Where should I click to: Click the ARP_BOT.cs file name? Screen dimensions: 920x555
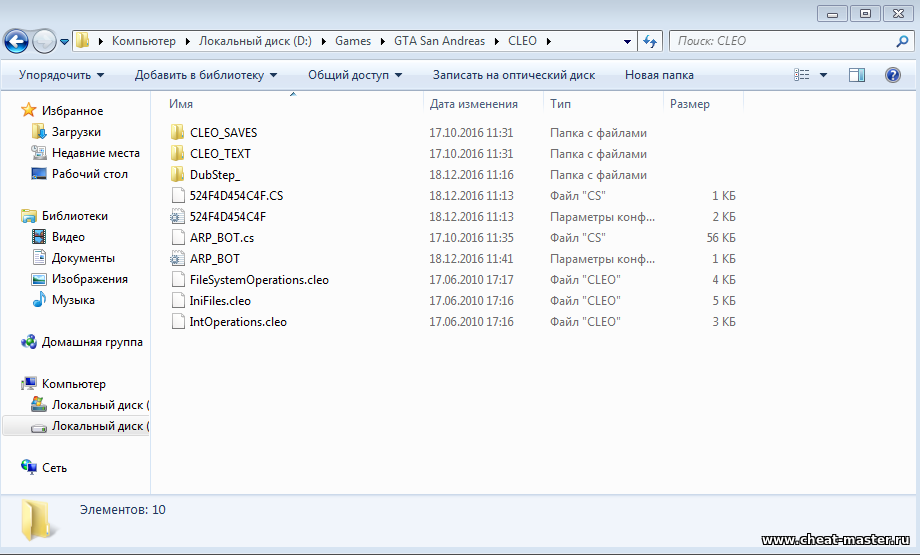click(222, 238)
